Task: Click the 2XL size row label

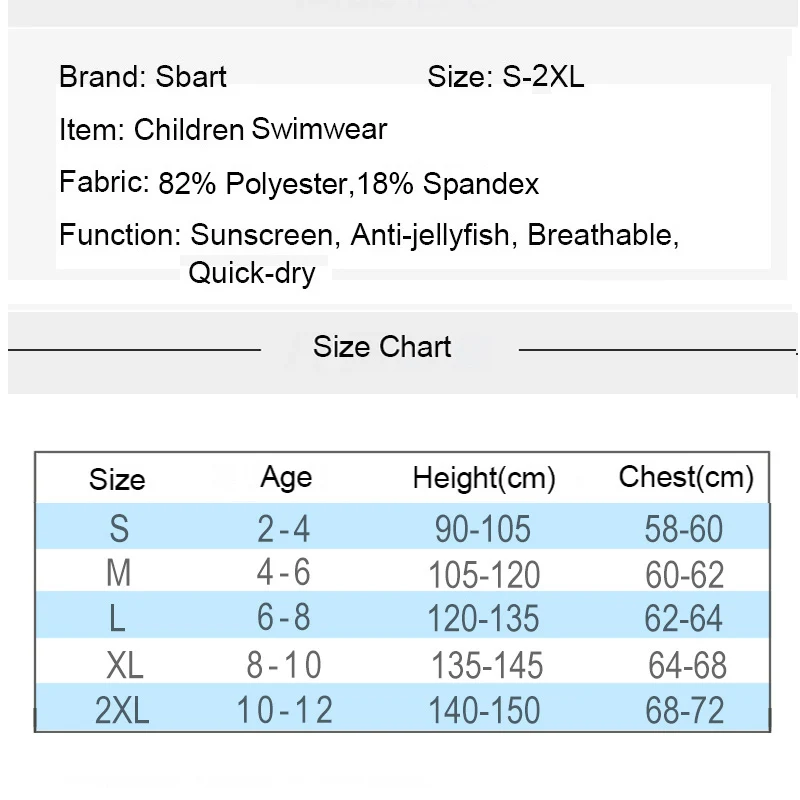Action: [121, 710]
